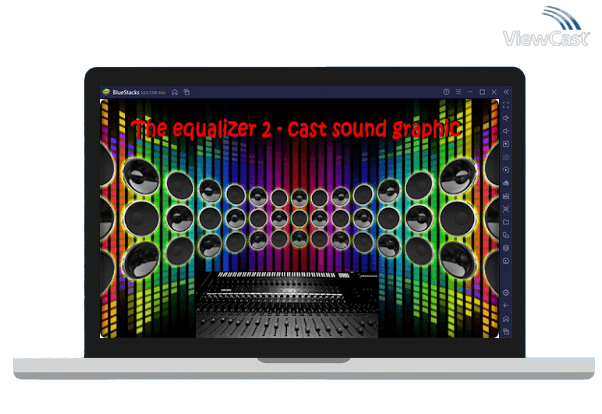The height and width of the screenshot is (414, 602).
Task: Open recent apps from the bottom sidebar icon
Action: pos(506,331)
